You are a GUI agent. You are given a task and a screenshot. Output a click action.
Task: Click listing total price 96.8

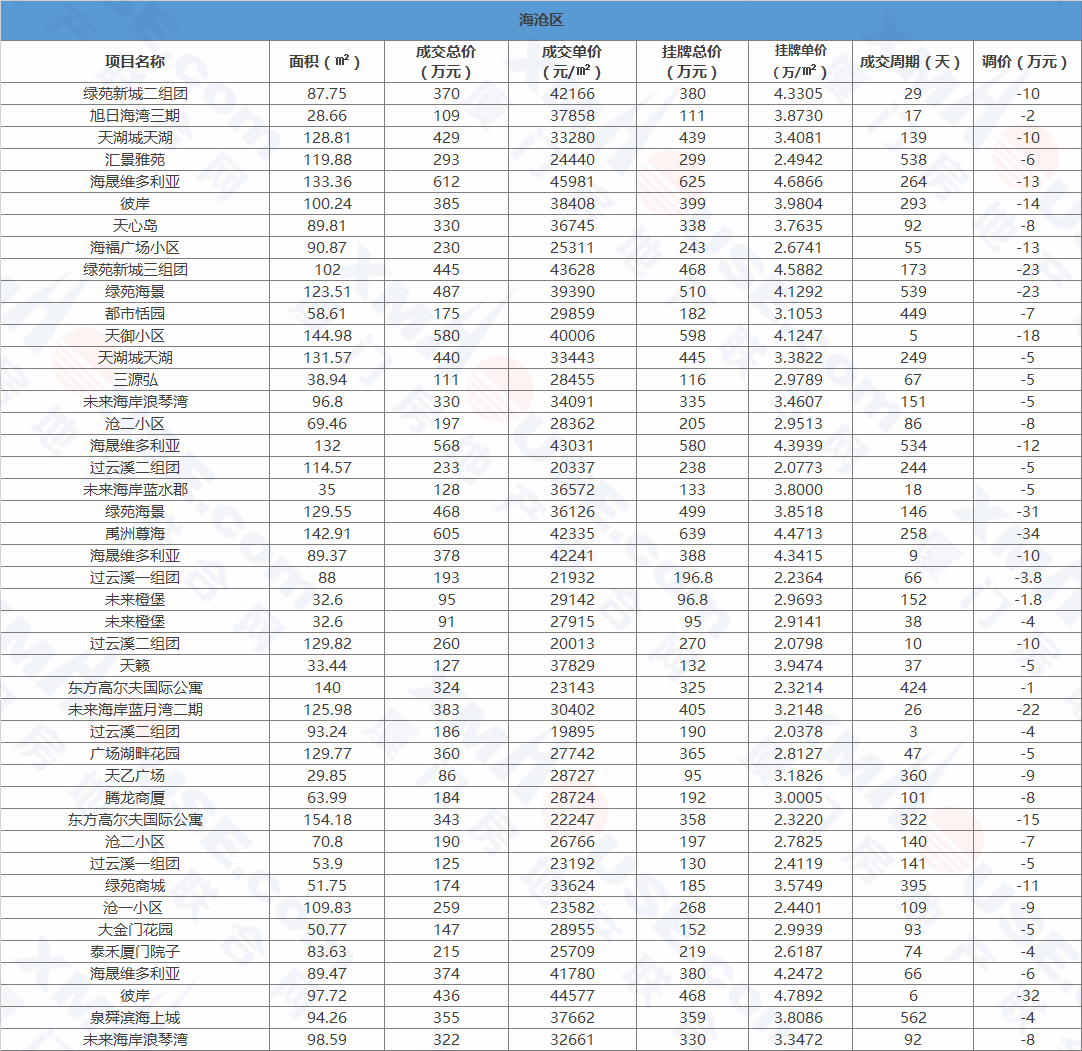click(692, 600)
